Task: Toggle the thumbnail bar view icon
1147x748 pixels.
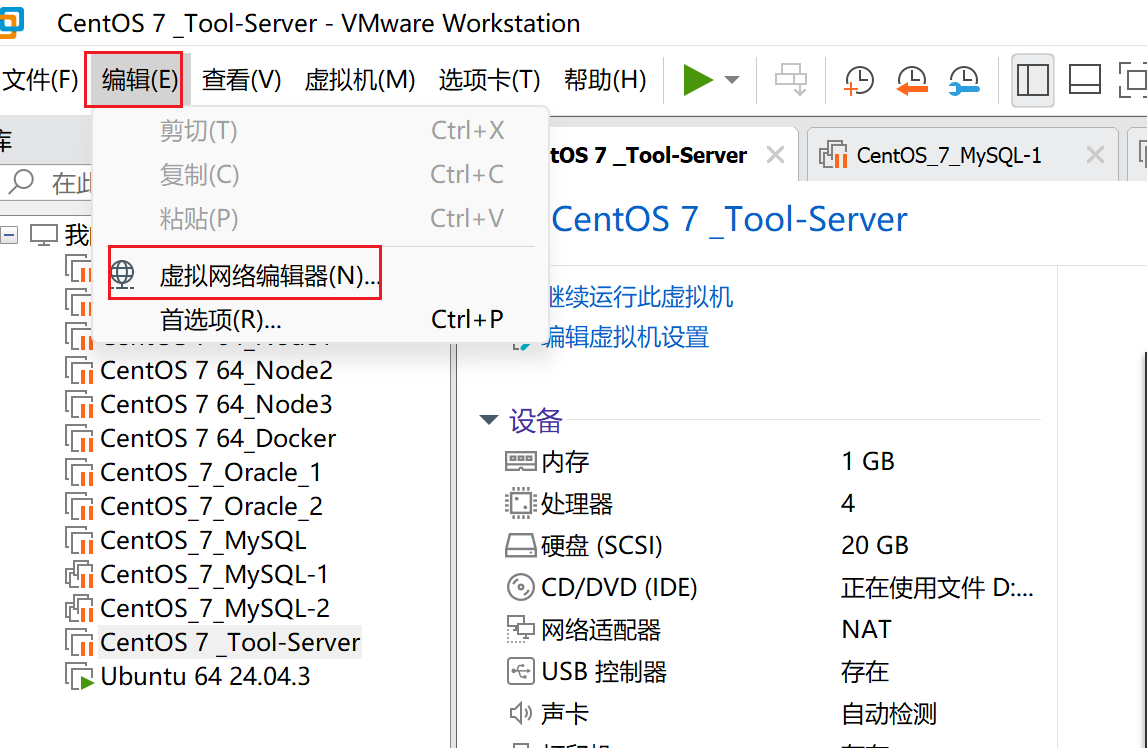Action: (1085, 80)
